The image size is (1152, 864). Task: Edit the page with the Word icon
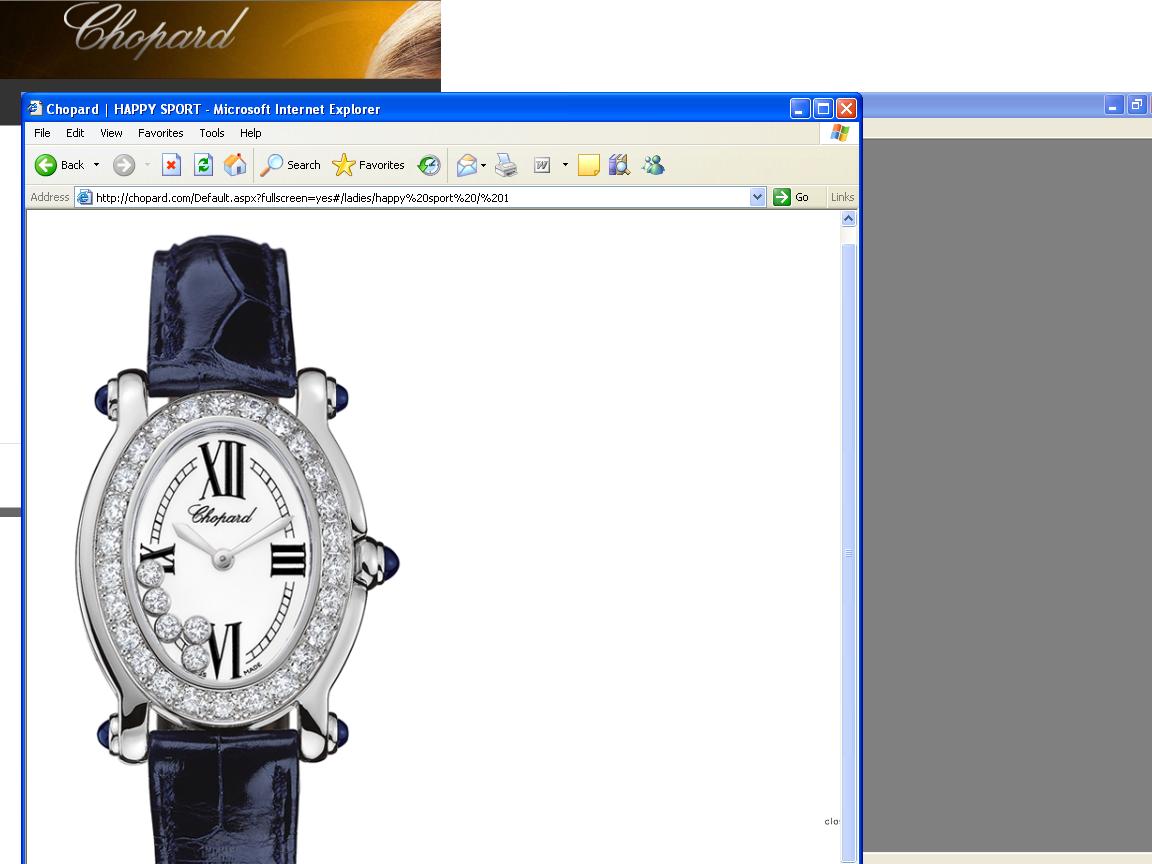click(x=542, y=165)
